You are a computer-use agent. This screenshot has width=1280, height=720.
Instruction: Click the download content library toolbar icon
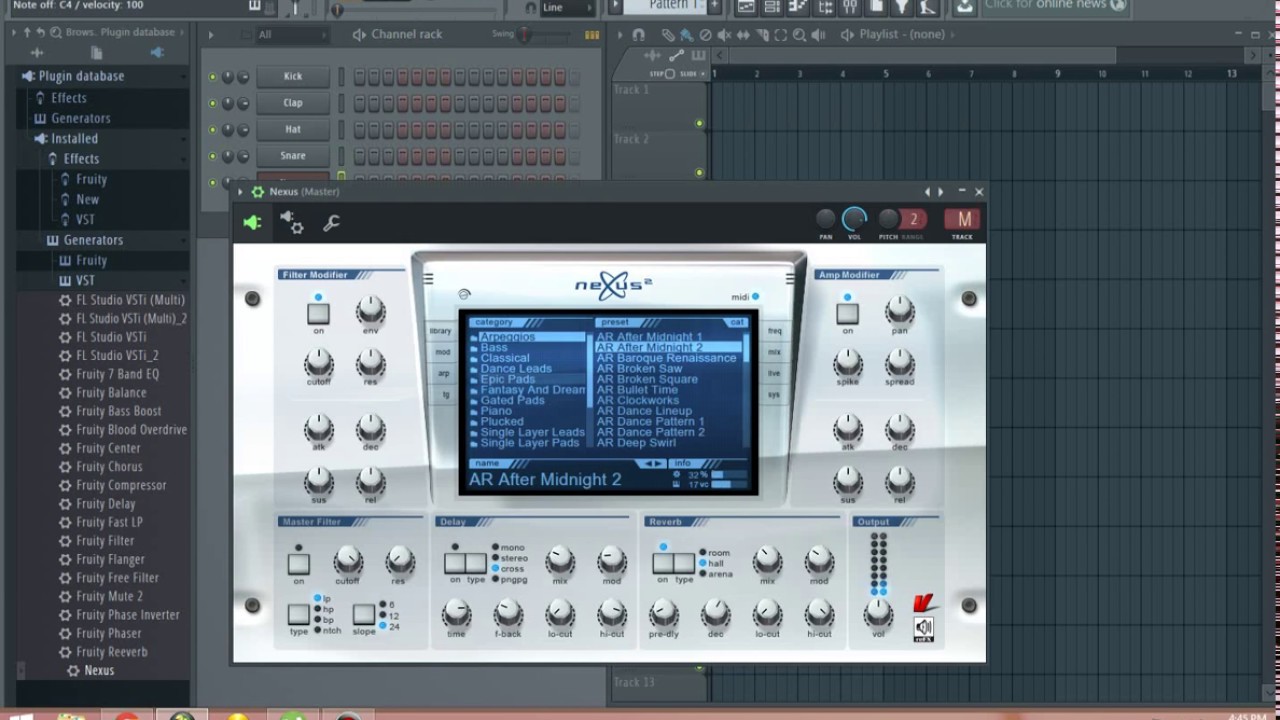(963, 6)
